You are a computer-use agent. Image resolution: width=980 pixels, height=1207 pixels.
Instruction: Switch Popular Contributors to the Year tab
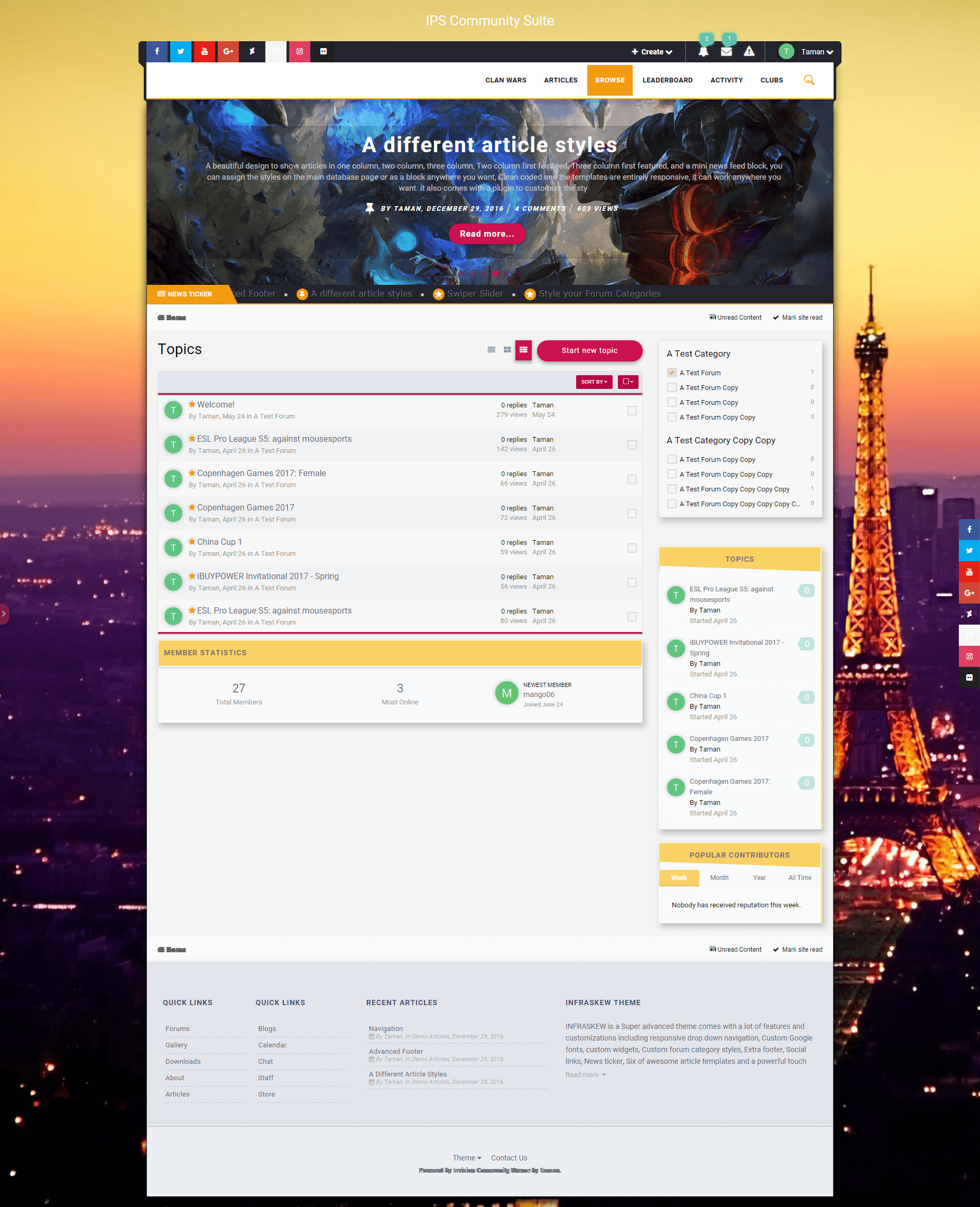(x=759, y=878)
